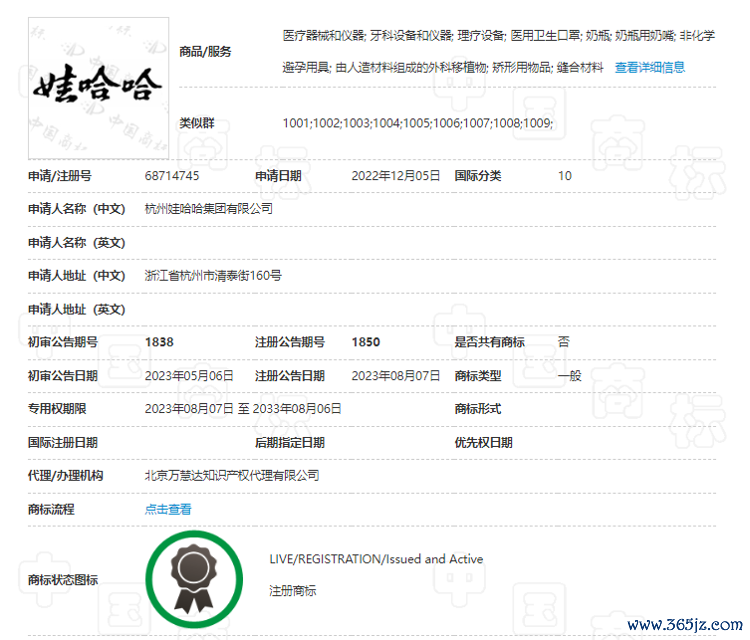The height and width of the screenshot is (640, 750).
Task: Select the LIVE/REGISTRATION/Issued and Active status text
Action: [376, 559]
